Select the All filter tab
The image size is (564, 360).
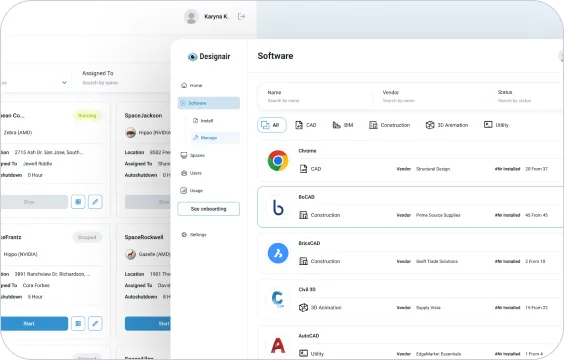[x=272, y=125]
